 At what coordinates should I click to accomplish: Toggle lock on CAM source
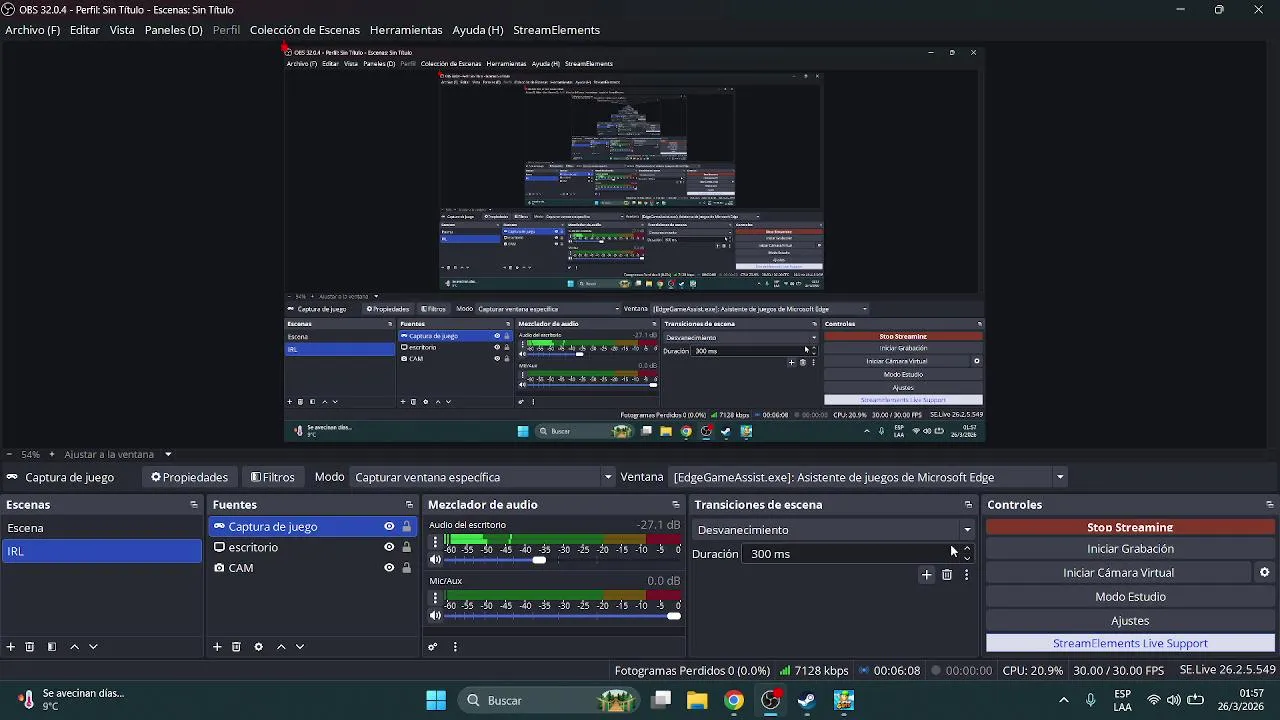tap(406, 568)
